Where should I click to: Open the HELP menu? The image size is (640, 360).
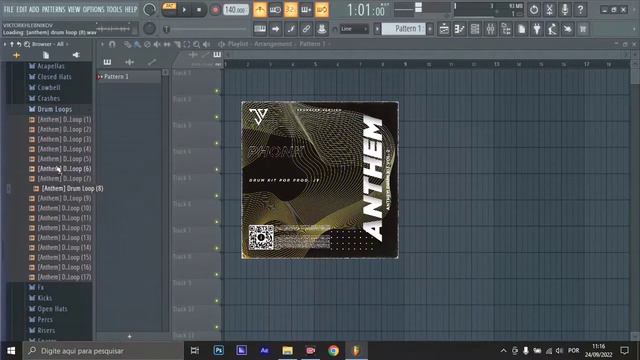coord(131,9)
